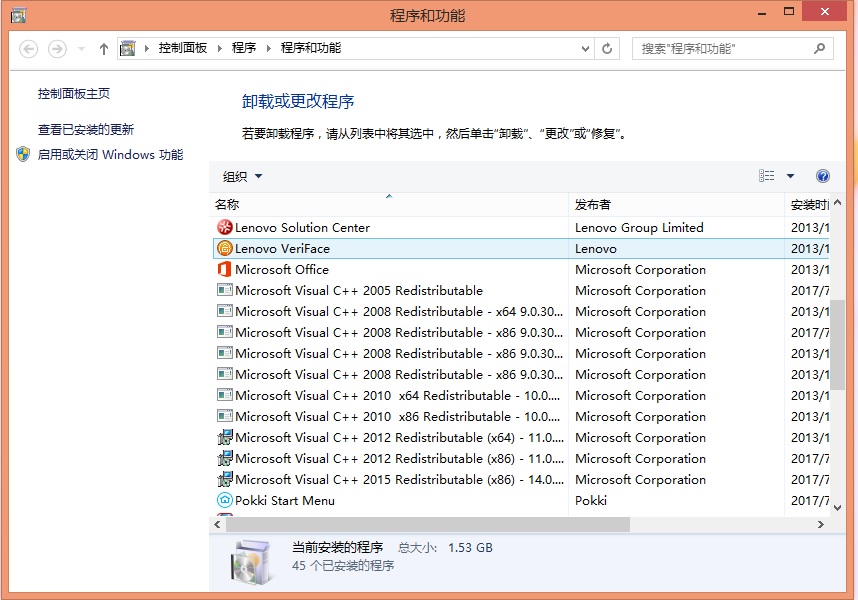Click the Pokki publisher cell
This screenshot has height=600, width=858.
click(x=591, y=500)
